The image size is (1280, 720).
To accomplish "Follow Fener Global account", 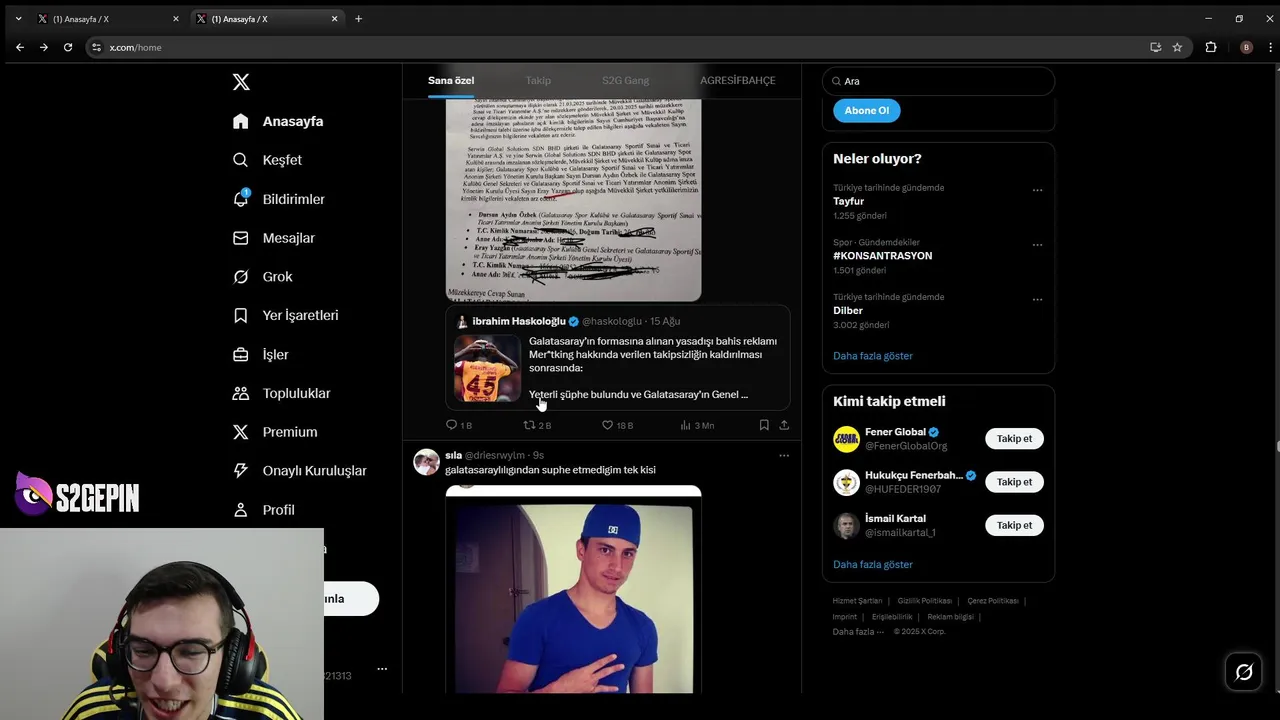I will (1014, 439).
